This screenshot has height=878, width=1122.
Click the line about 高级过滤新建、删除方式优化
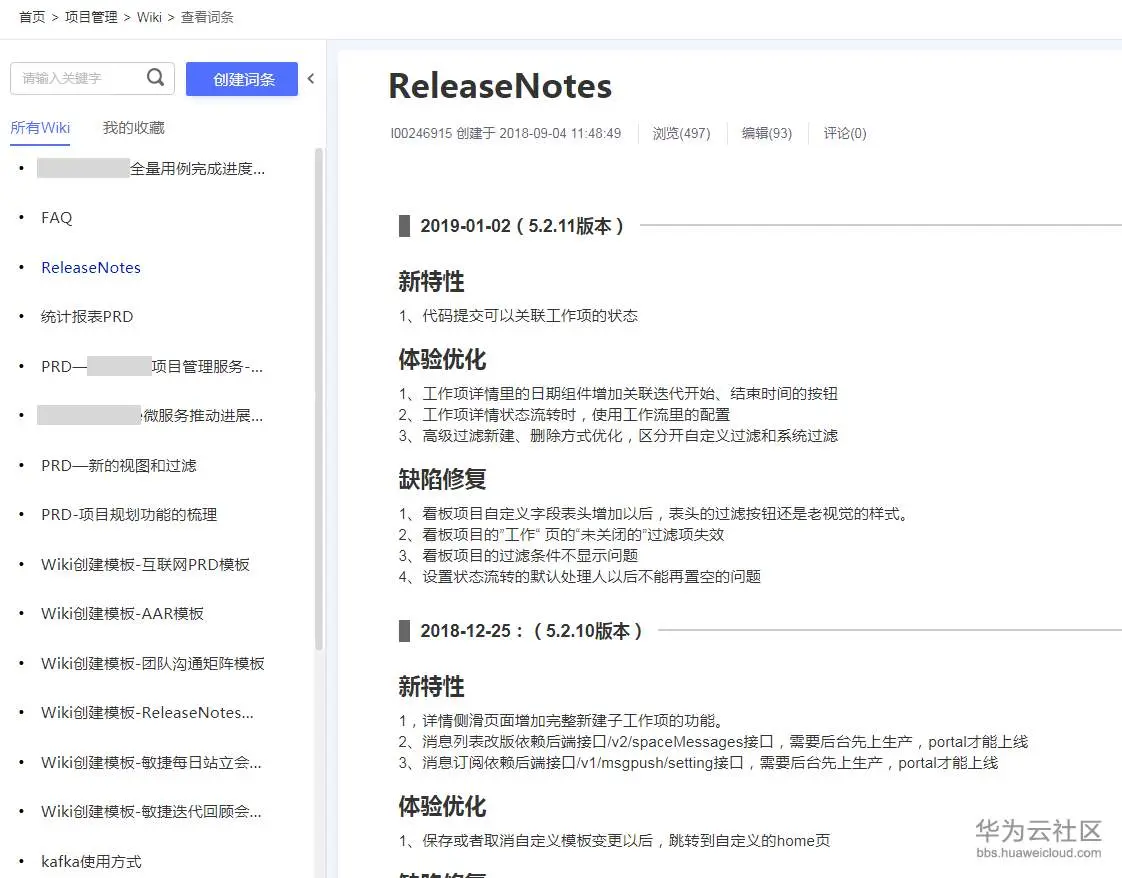[x=618, y=436]
